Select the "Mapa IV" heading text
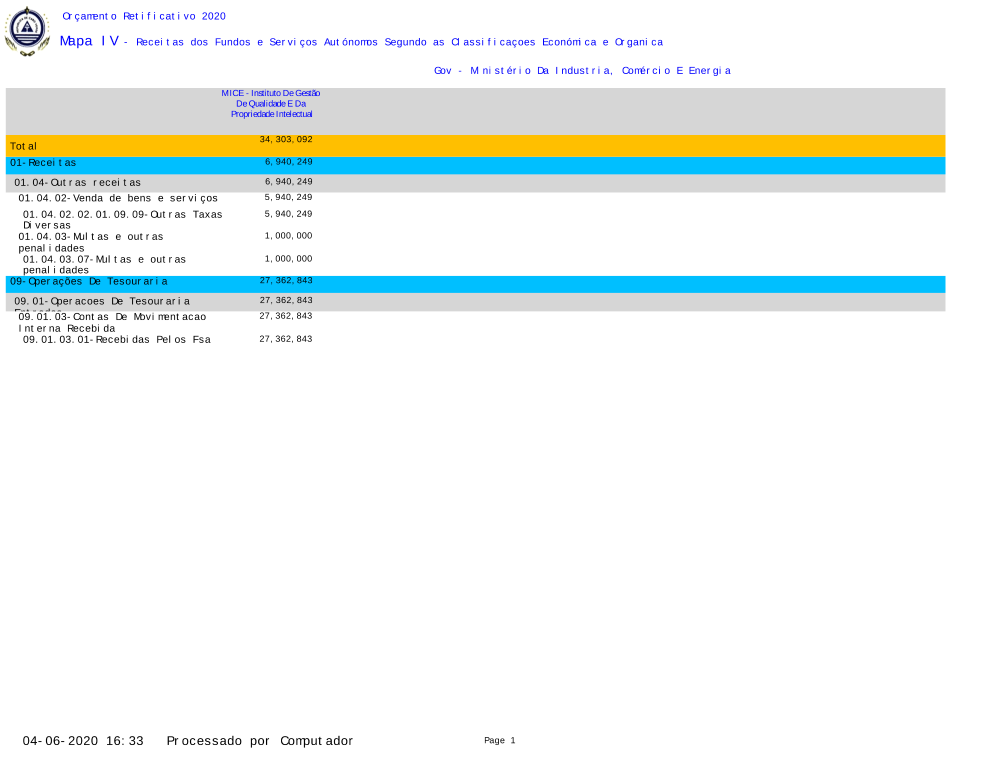1000x773 pixels. point(89,41)
